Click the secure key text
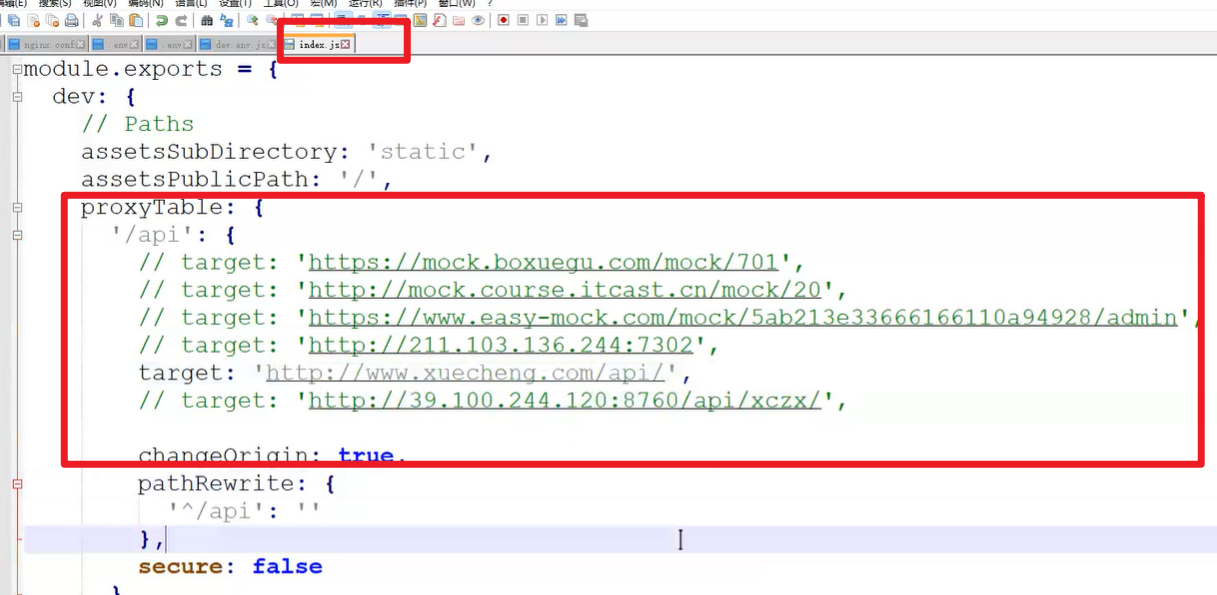 (x=180, y=567)
